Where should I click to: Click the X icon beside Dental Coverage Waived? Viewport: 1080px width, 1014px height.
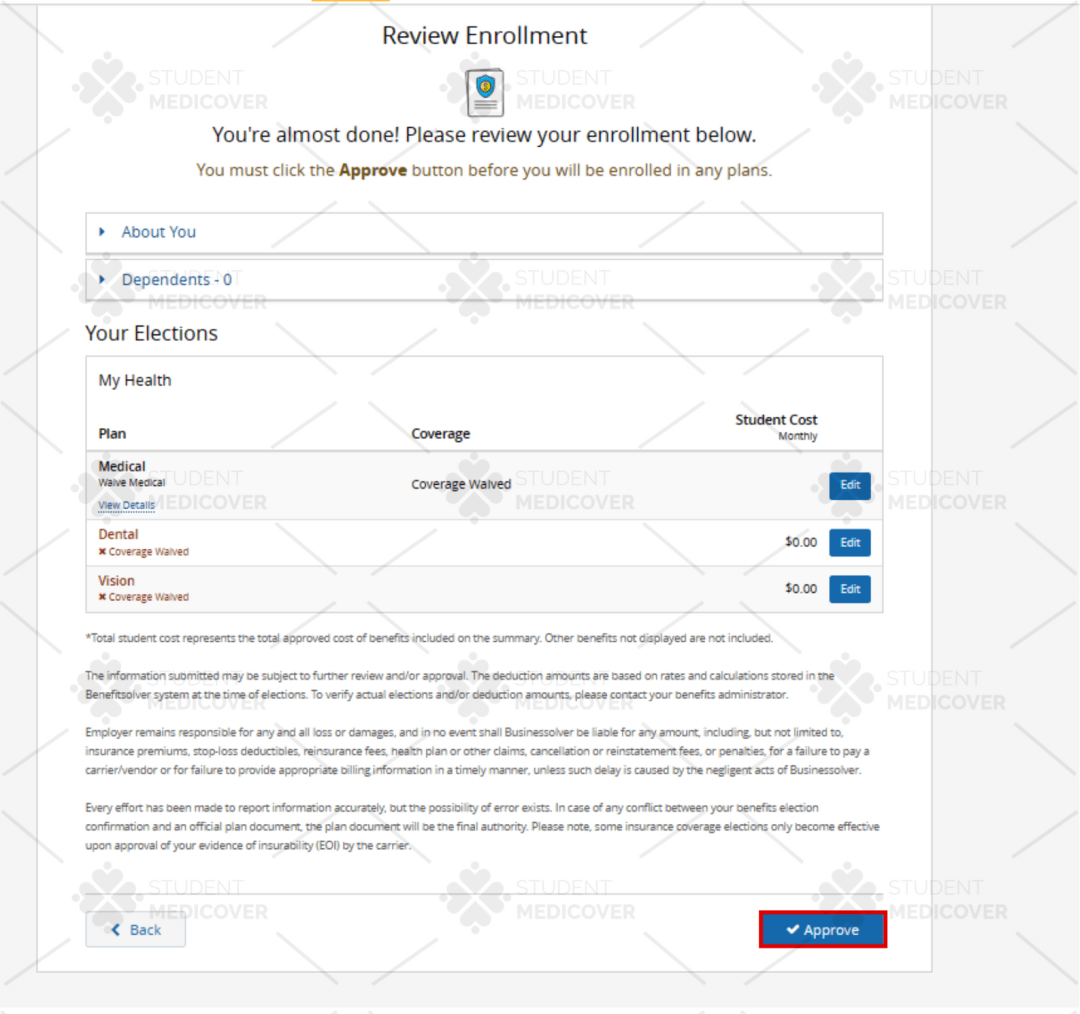[x=103, y=551]
